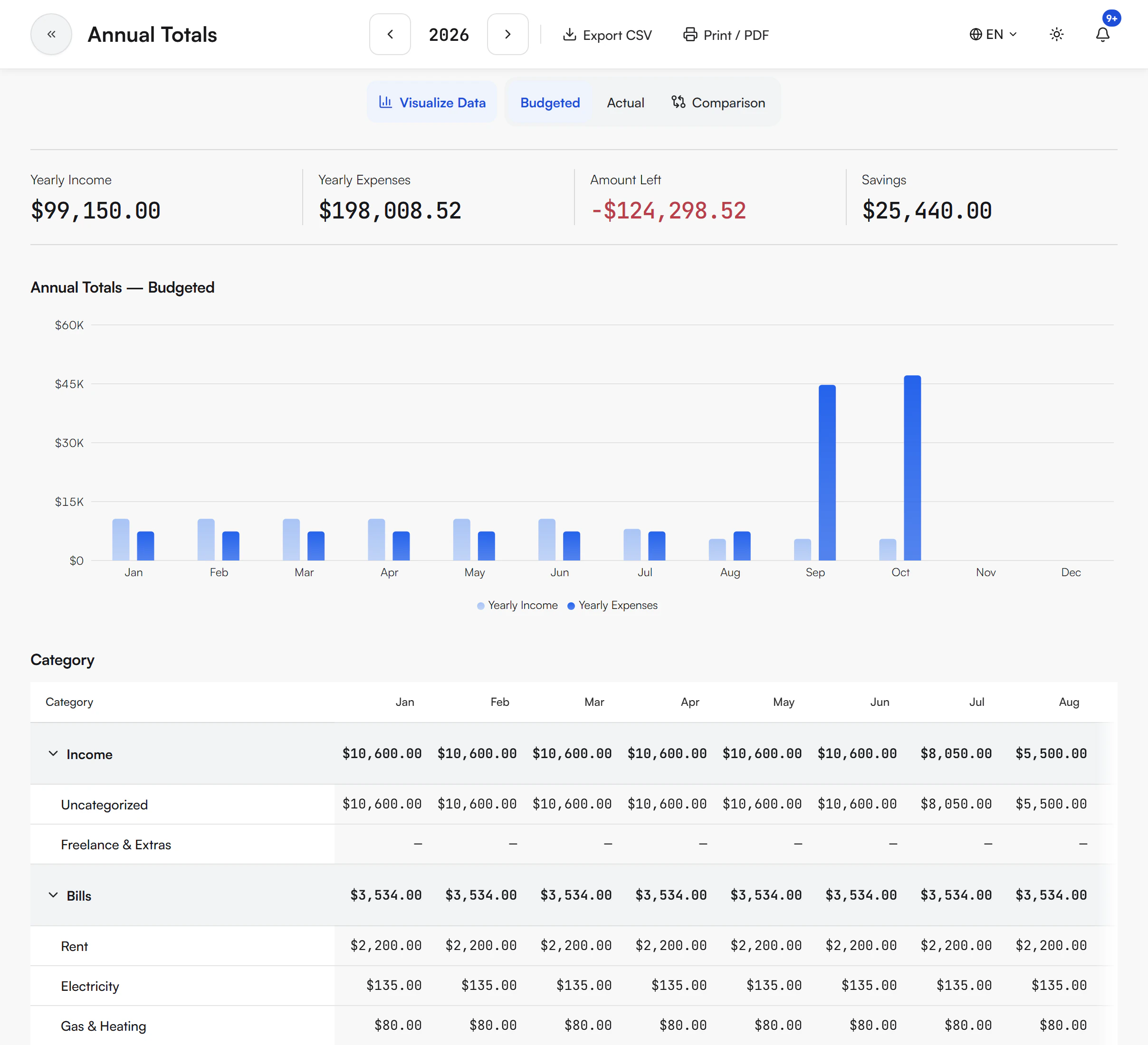Click Yearly Income value $99,150.00
This screenshot has width=1148, height=1045.
click(x=96, y=210)
